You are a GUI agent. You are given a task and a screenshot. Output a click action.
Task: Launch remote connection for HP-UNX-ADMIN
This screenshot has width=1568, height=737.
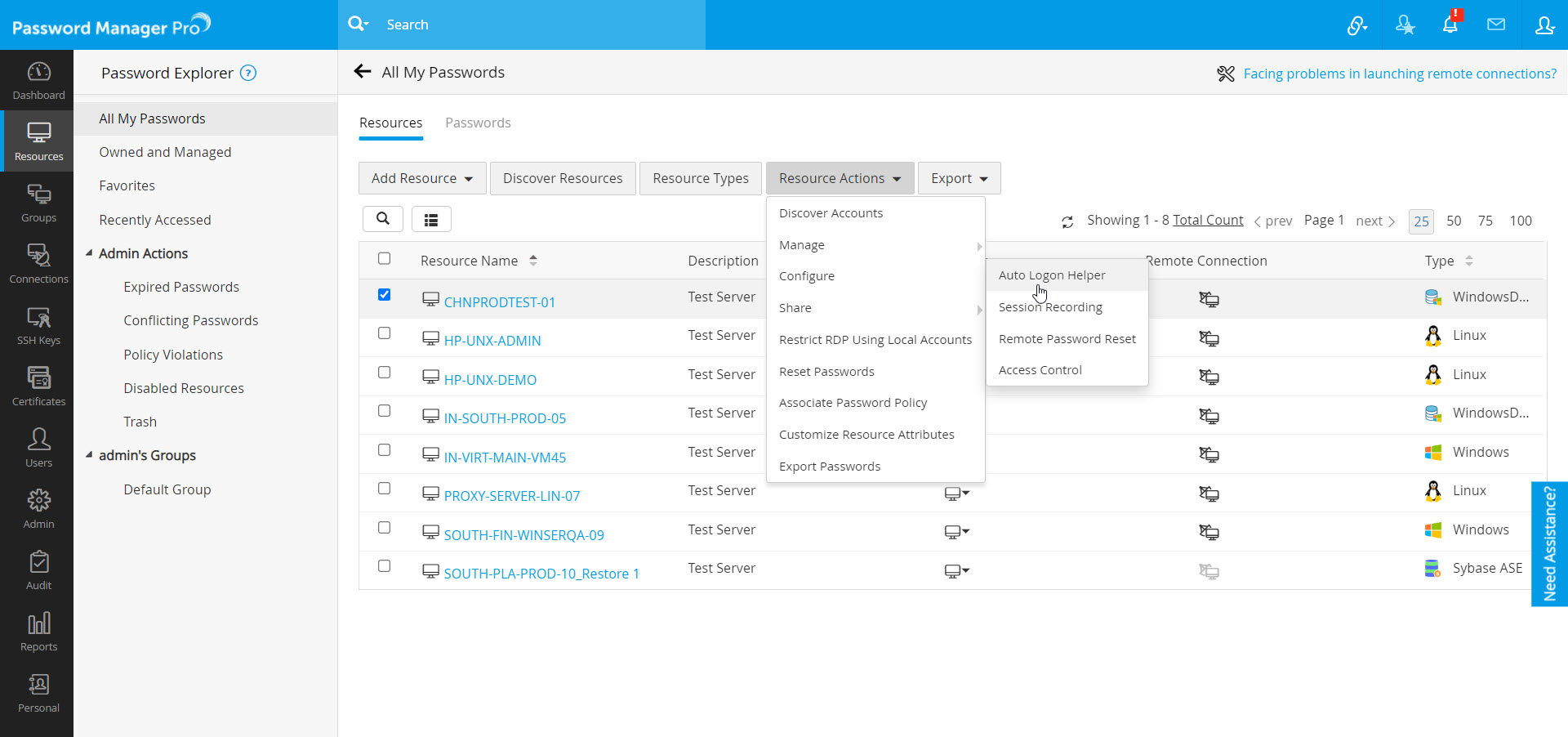(x=1209, y=338)
